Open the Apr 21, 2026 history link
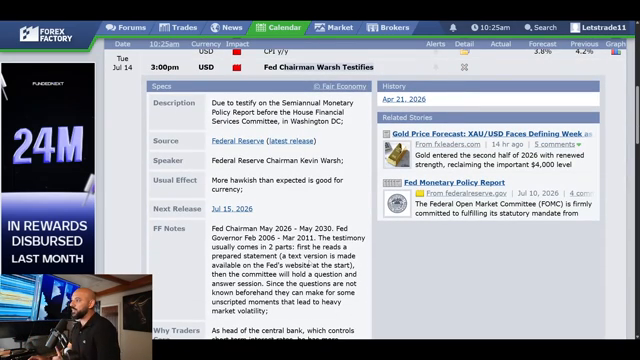 click(x=404, y=99)
